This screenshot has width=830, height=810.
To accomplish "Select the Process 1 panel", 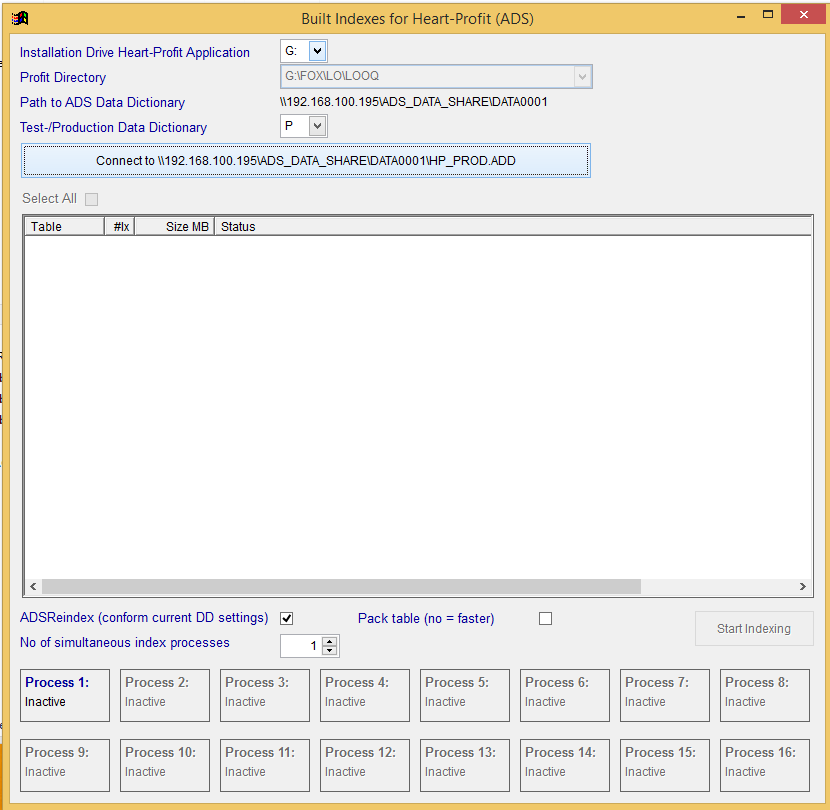I will [x=65, y=695].
